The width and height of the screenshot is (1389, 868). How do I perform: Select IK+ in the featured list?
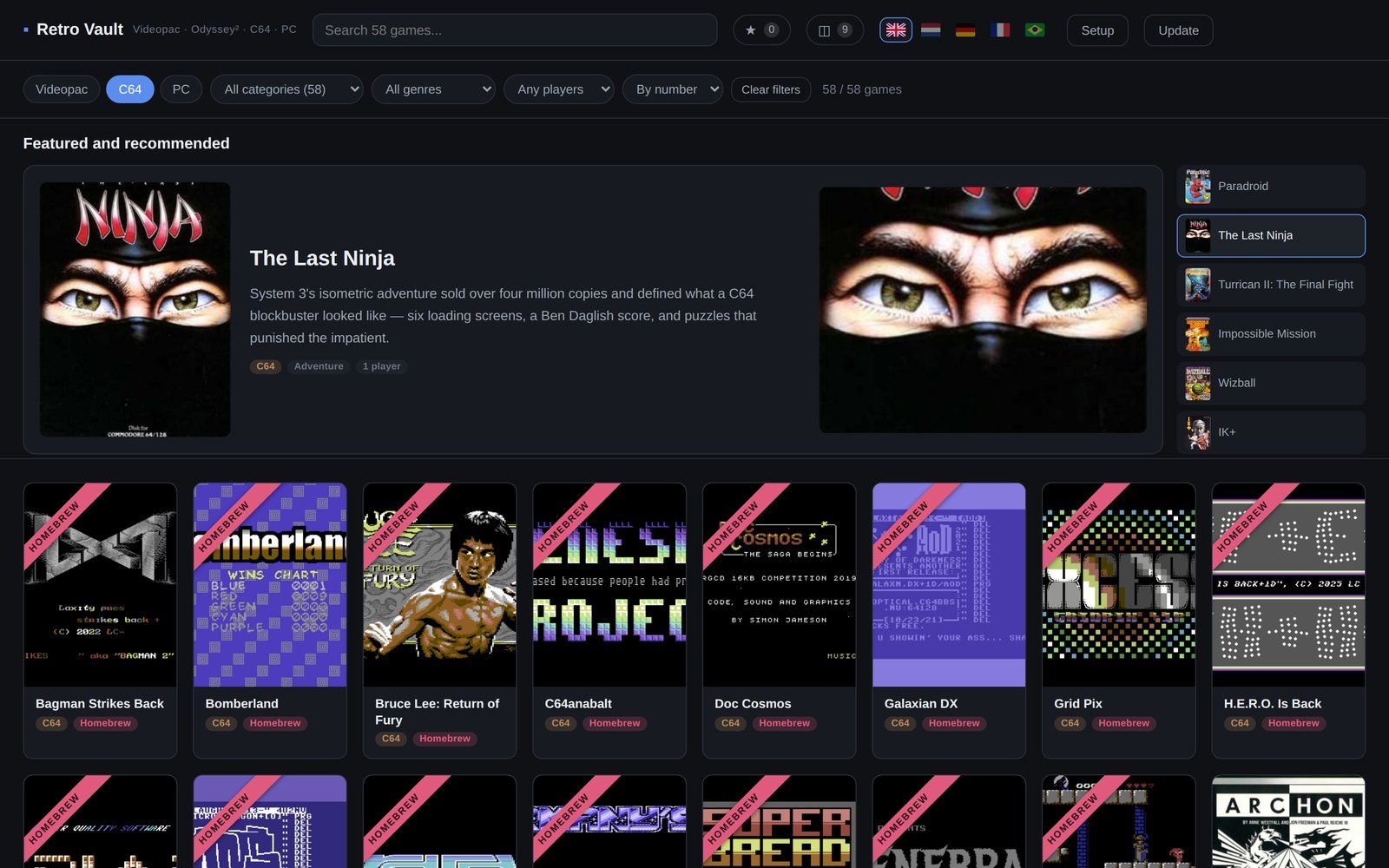tap(1271, 432)
